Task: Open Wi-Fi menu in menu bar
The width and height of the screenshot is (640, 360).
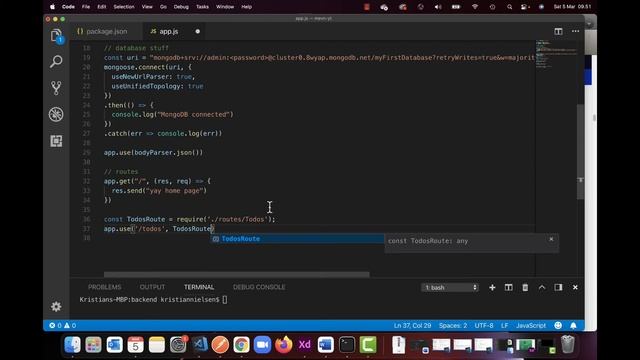Action: [x=475, y=7]
